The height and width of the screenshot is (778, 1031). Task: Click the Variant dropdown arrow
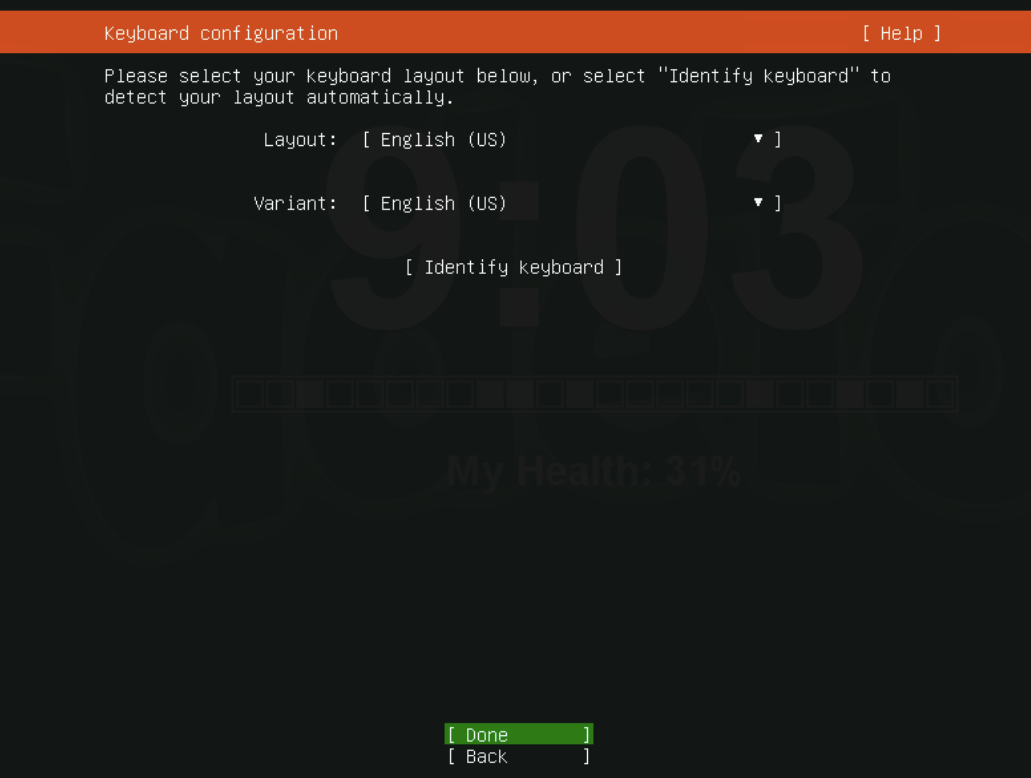pyautogui.click(x=758, y=203)
